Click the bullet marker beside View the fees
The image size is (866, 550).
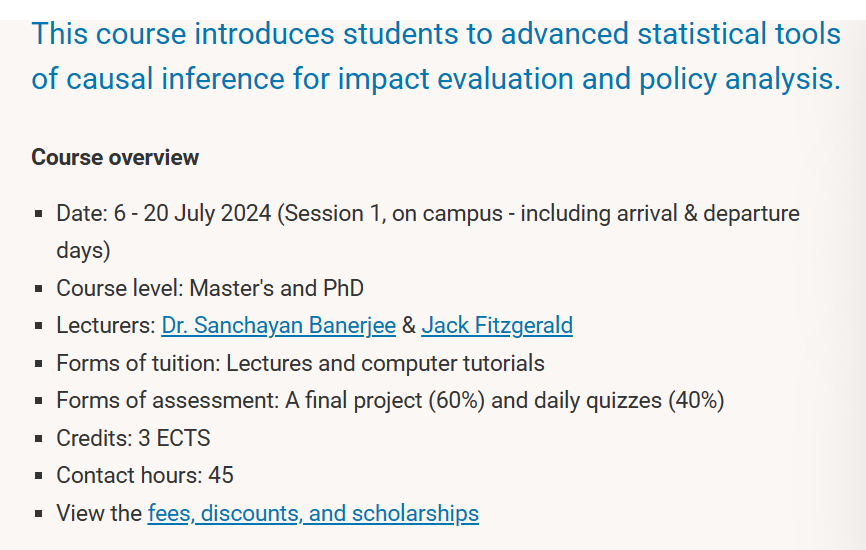coord(38,515)
